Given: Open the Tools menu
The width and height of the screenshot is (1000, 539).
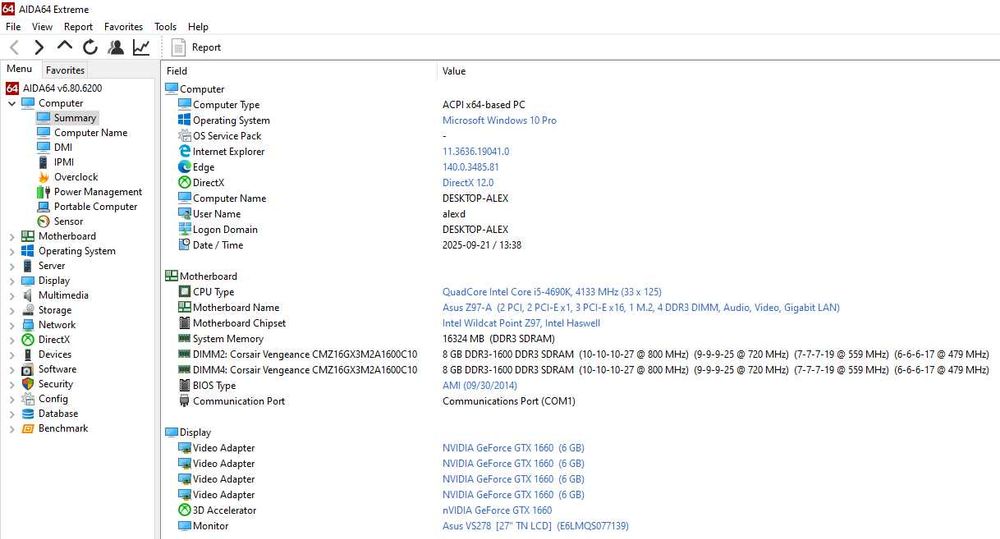Looking at the screenshot, I should 165,27.
